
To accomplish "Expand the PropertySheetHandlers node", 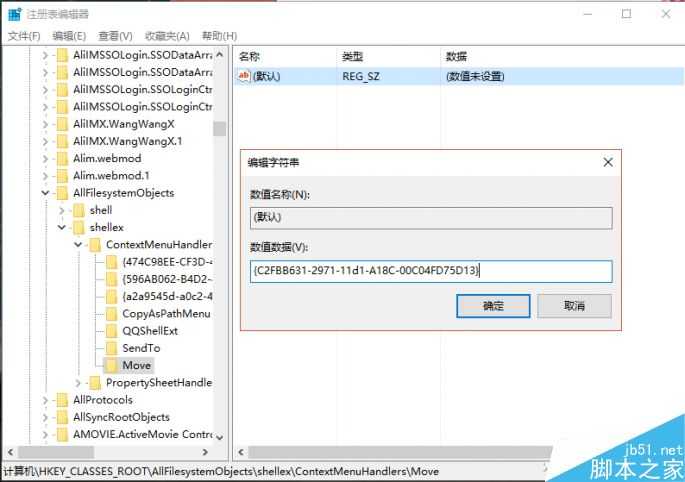I will click(79, 383).
